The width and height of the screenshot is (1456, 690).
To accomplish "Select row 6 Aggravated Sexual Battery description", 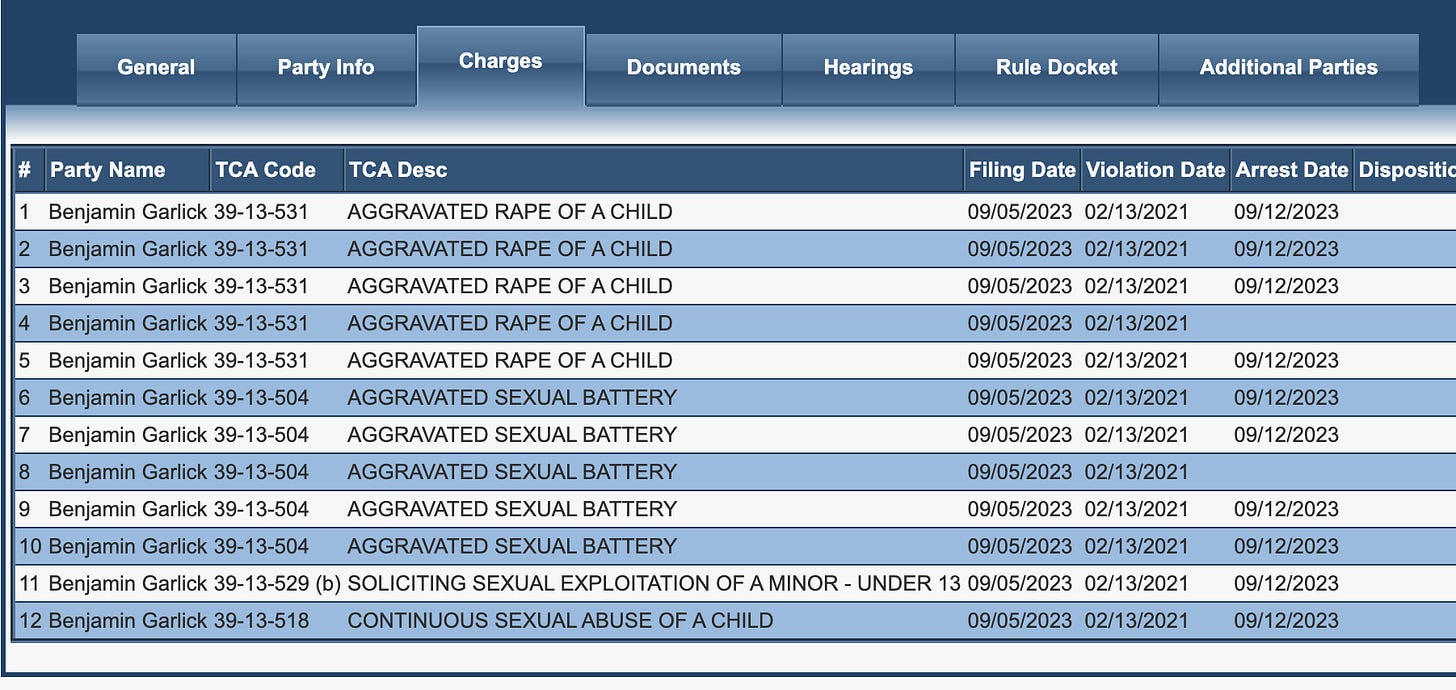I will click(512, 398).
